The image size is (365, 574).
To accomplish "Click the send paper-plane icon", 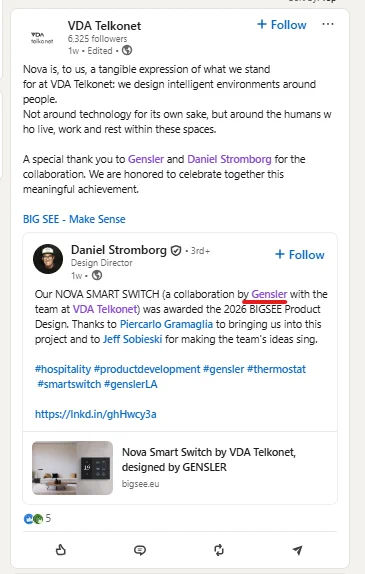I will click(x=298, y=550).
